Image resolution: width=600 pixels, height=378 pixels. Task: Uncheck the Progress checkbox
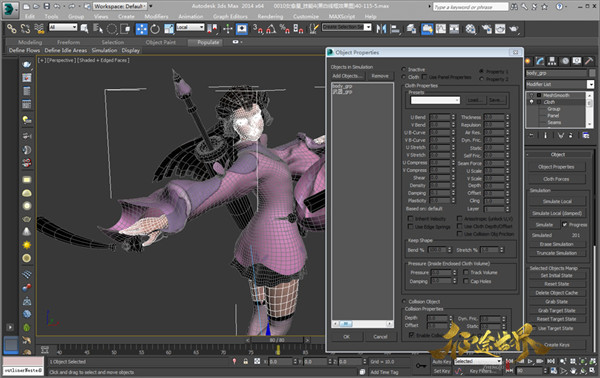pos(564,225)
